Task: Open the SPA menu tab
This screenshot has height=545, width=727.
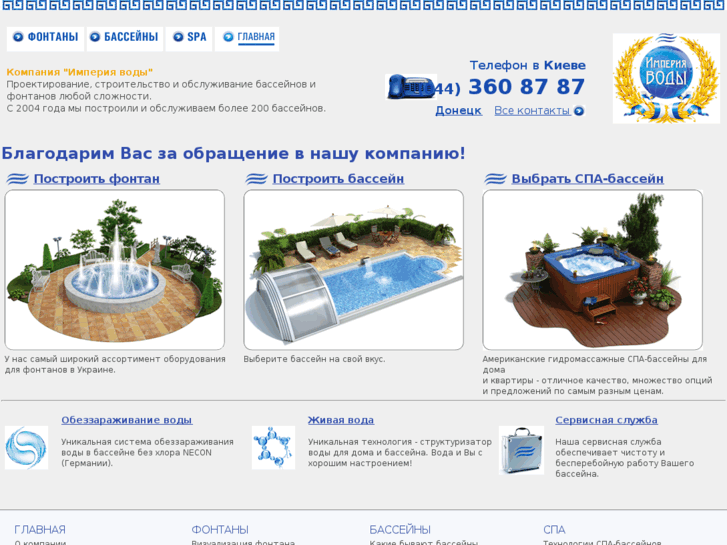Action: pyautogui.click(x=189, y=37)
